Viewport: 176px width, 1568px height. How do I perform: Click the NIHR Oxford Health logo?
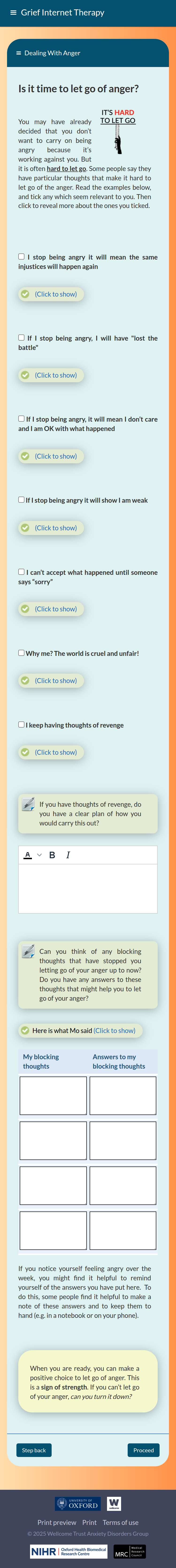point(69,1551)
